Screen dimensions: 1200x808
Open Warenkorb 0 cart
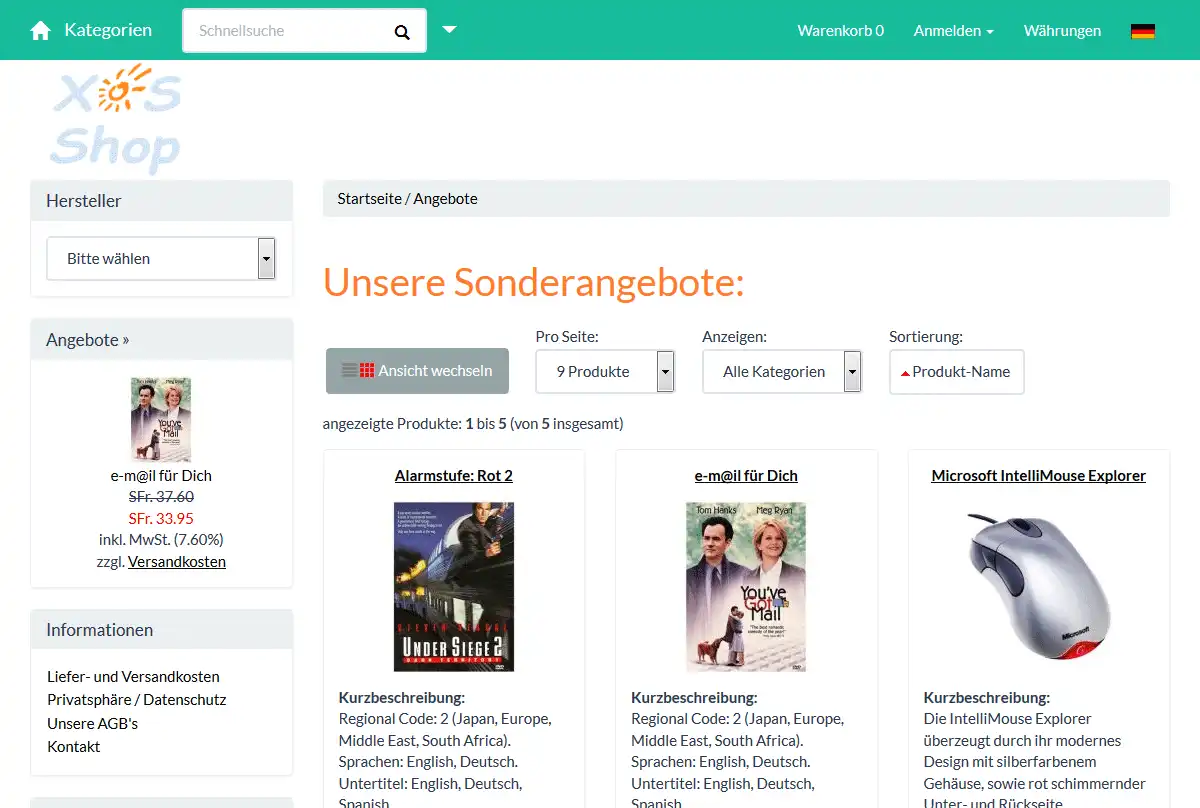point(840,31)
